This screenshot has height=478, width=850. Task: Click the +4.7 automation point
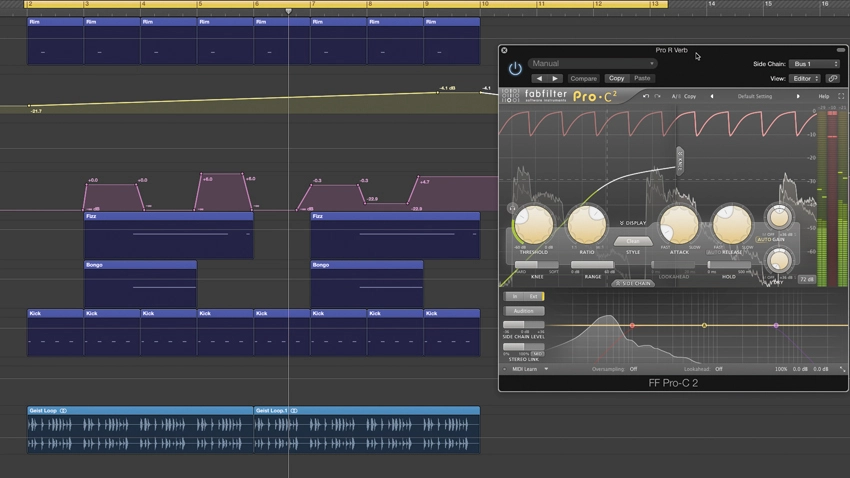418,176
